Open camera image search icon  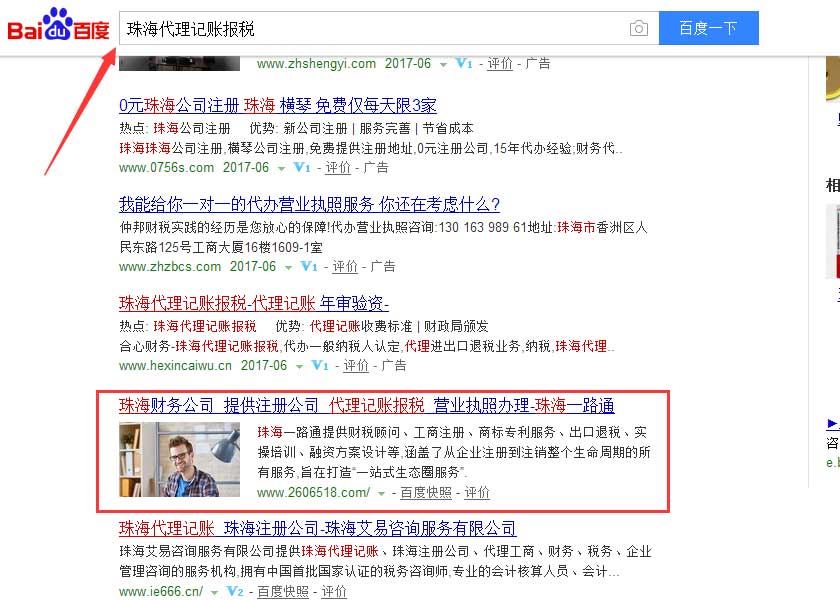tap(638, 28)
